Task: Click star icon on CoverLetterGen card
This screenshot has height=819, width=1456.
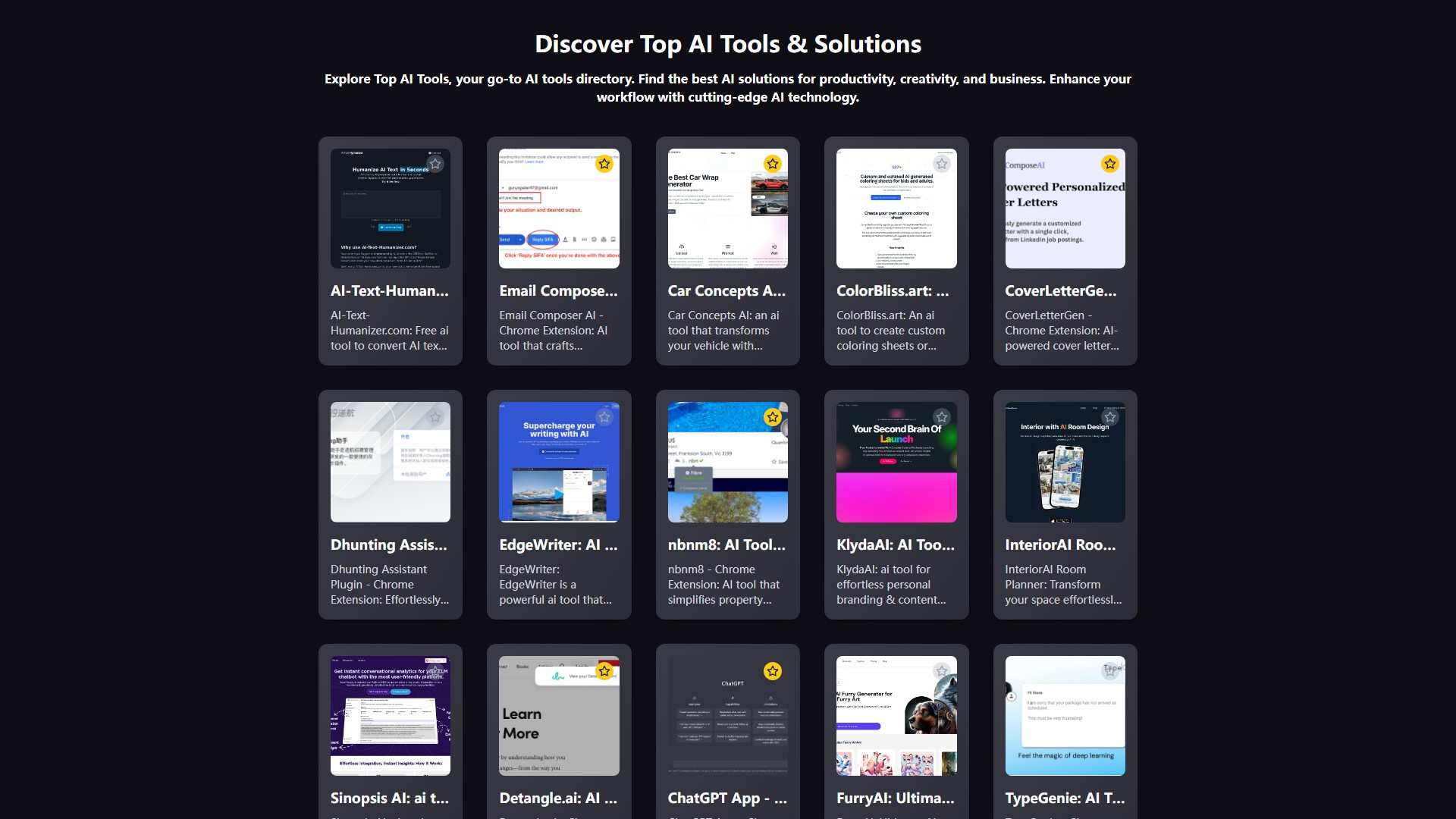Action: (1109, 164)
